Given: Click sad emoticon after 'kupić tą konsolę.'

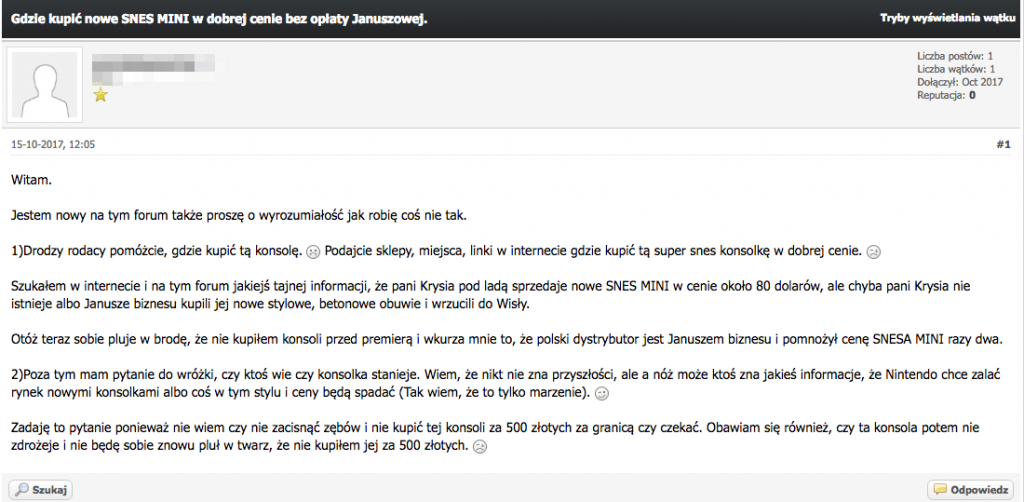Looking at the screenshot, I should [313, 251].
